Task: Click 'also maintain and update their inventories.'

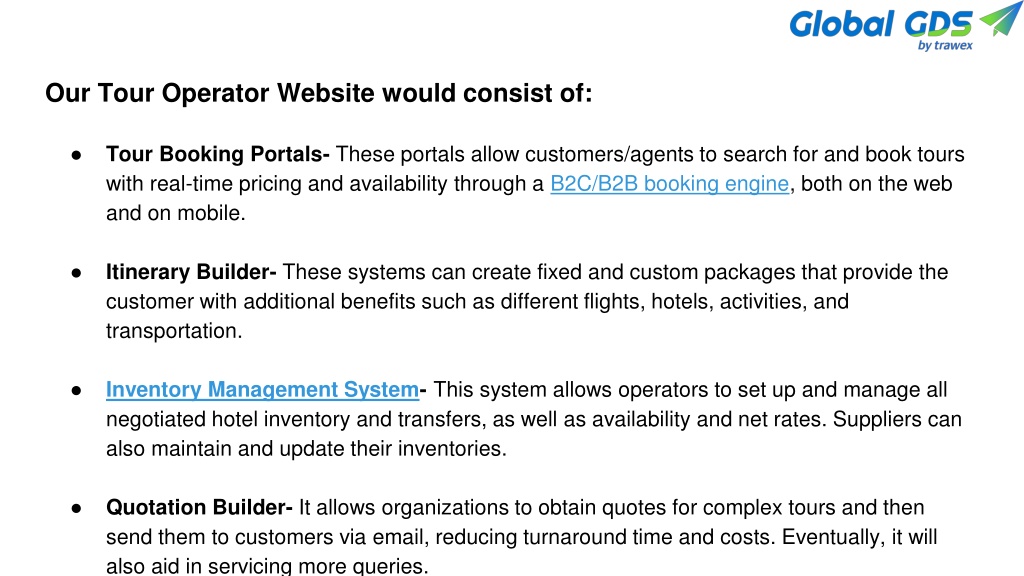Action: (306, 449)
